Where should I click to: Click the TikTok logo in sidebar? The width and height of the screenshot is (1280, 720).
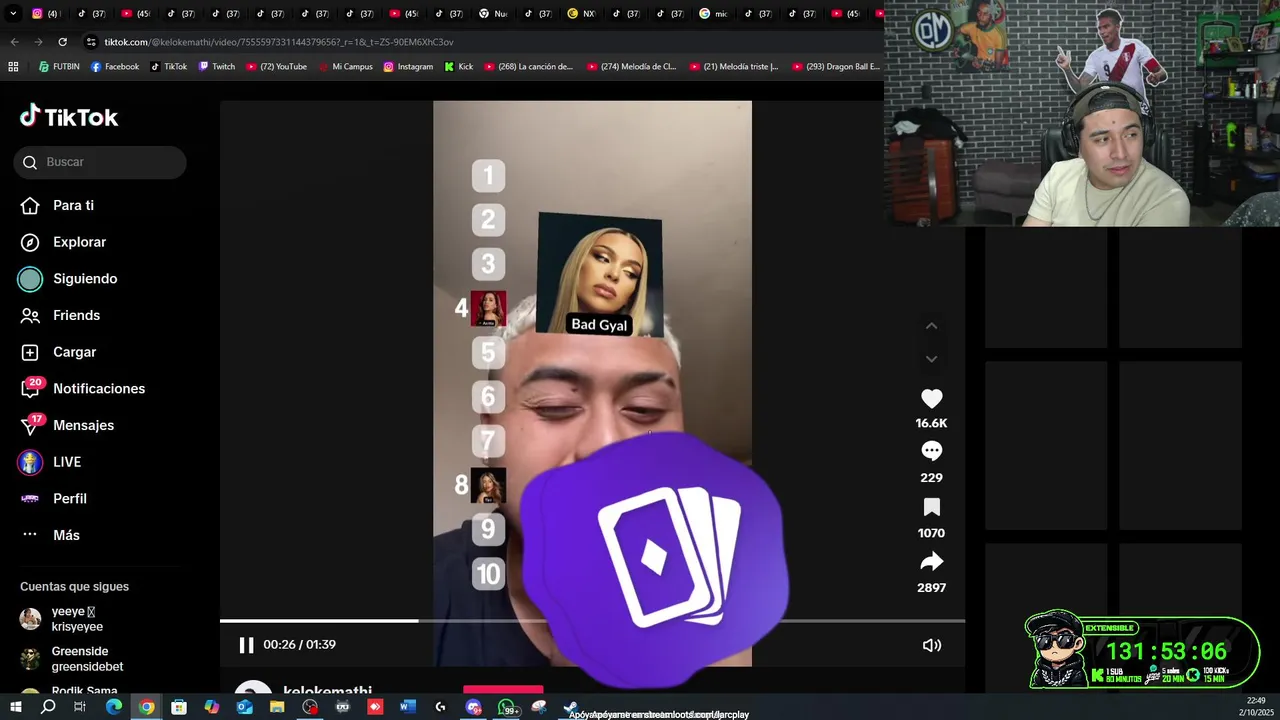point(69,117)
